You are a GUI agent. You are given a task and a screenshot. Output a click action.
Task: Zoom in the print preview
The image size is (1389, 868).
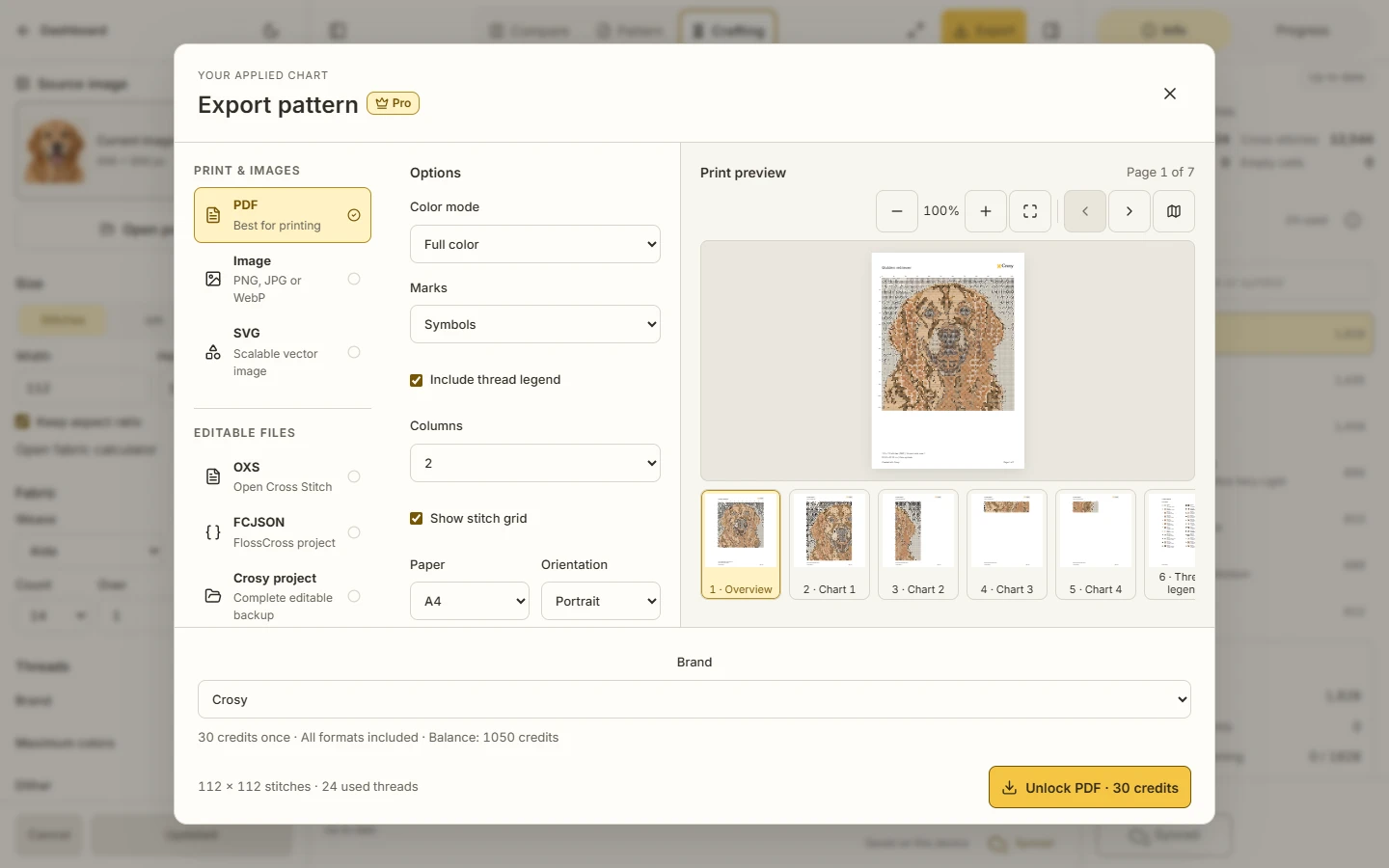coord(986,211)
